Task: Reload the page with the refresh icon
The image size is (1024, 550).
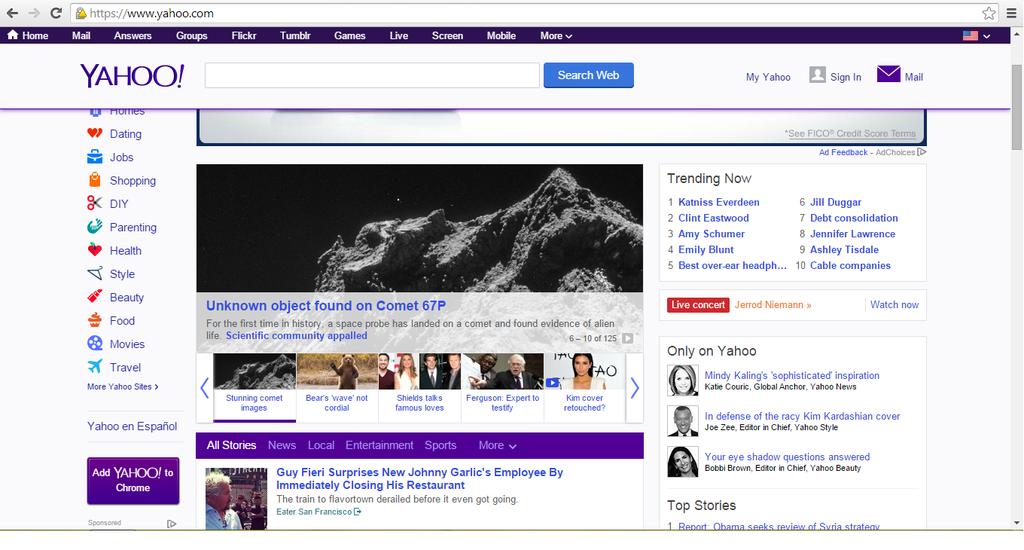Action: coord(56,13)
